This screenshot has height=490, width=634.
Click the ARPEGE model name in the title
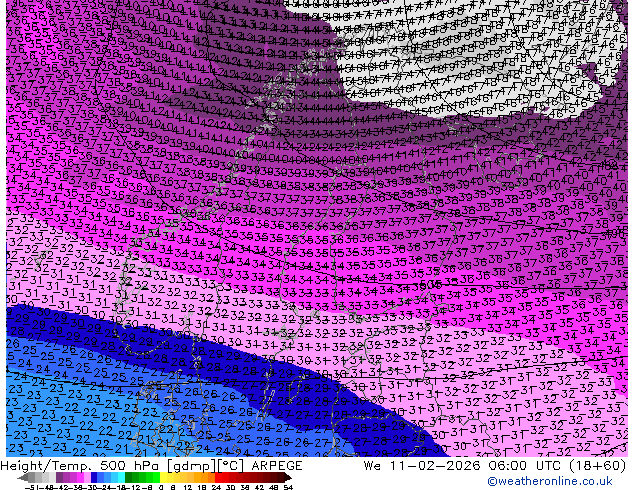pos(277,466)
